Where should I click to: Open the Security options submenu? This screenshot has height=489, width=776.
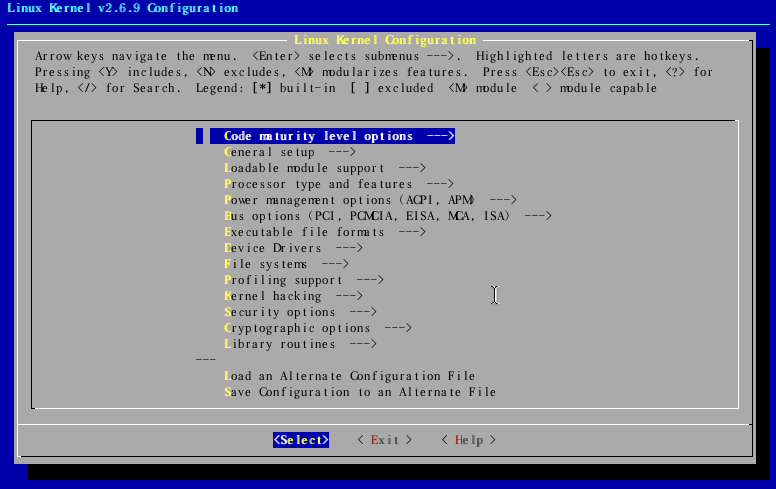coord(300,312)
